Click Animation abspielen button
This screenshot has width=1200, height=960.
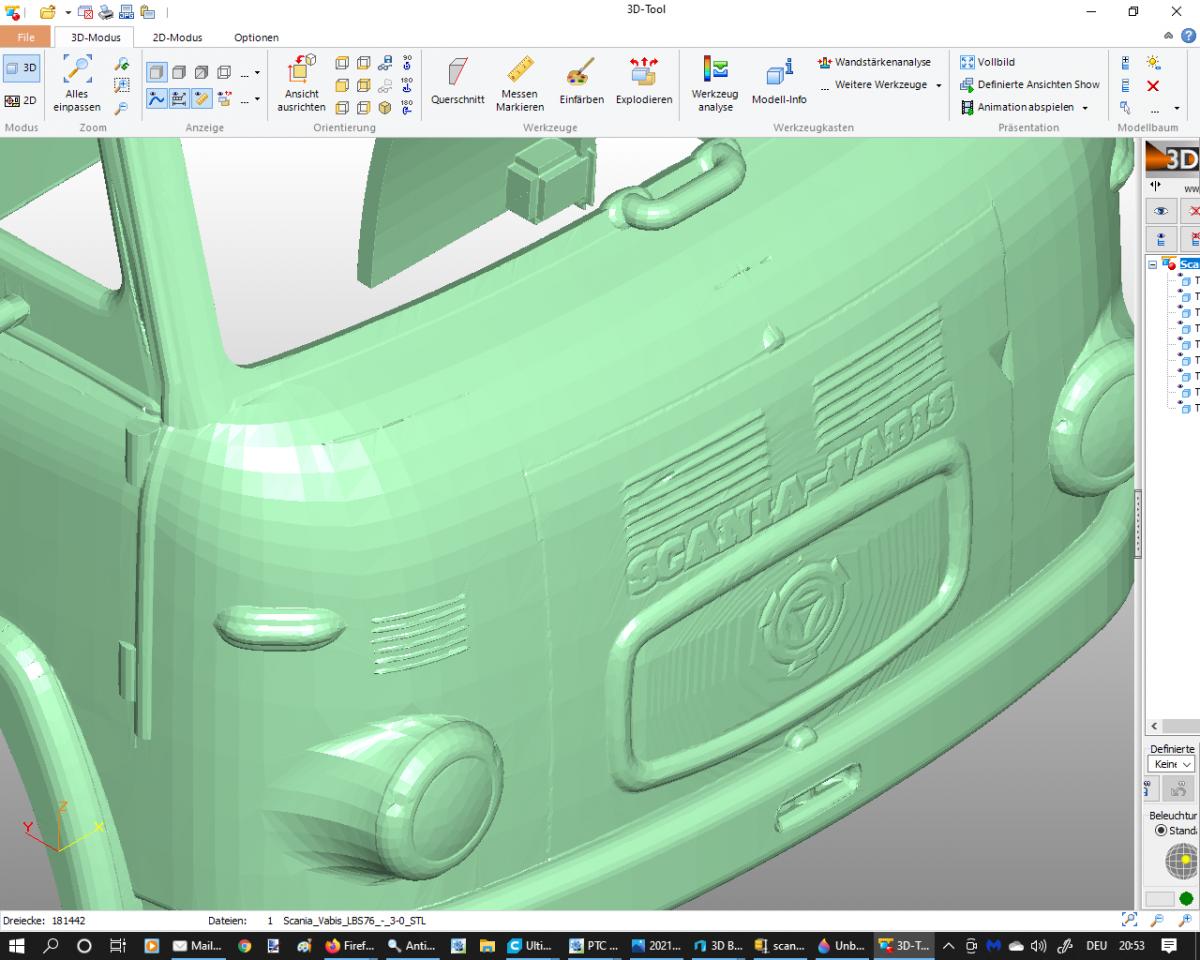(x=1018, y=108)
